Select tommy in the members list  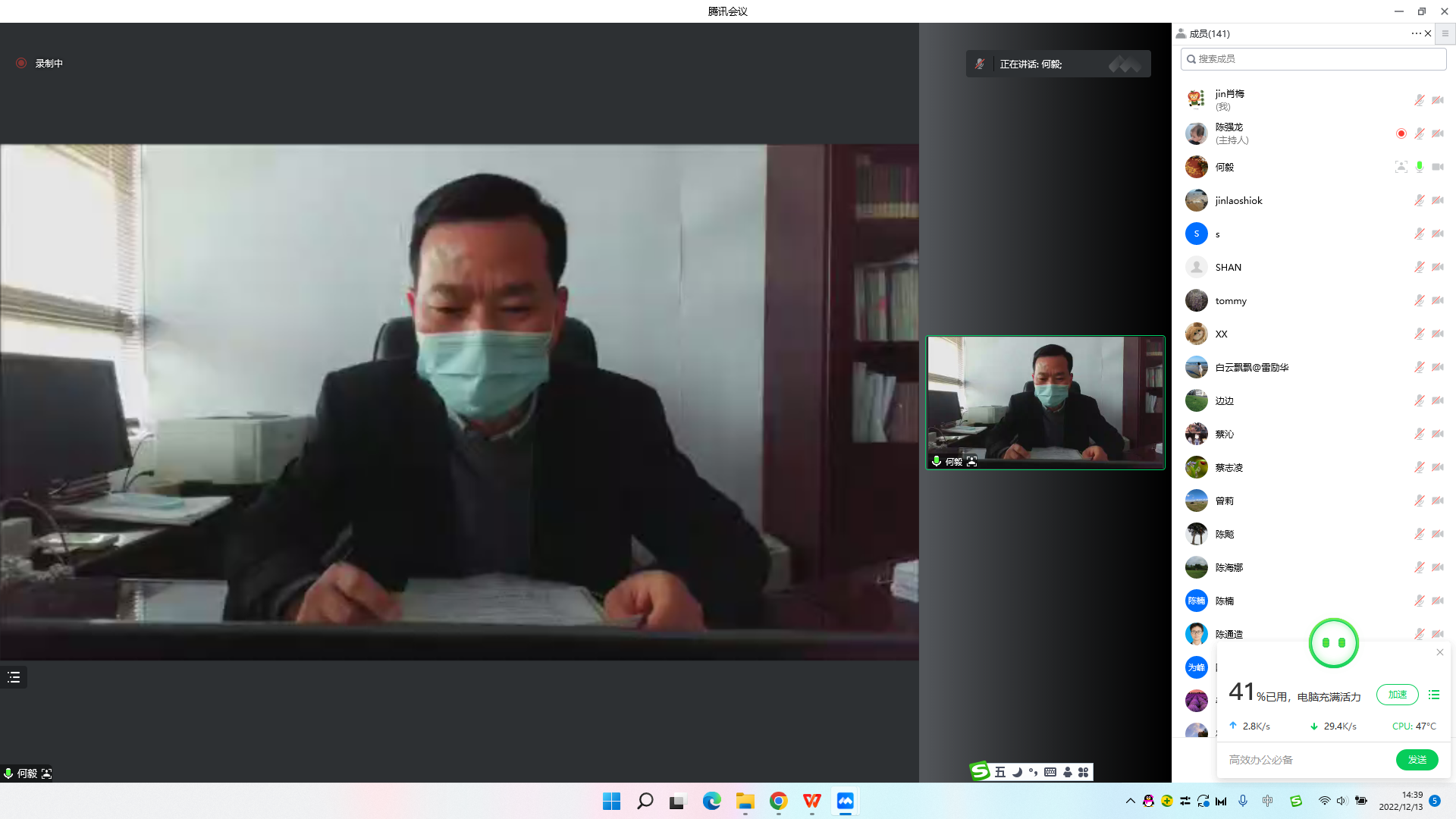pos(1230,301)
